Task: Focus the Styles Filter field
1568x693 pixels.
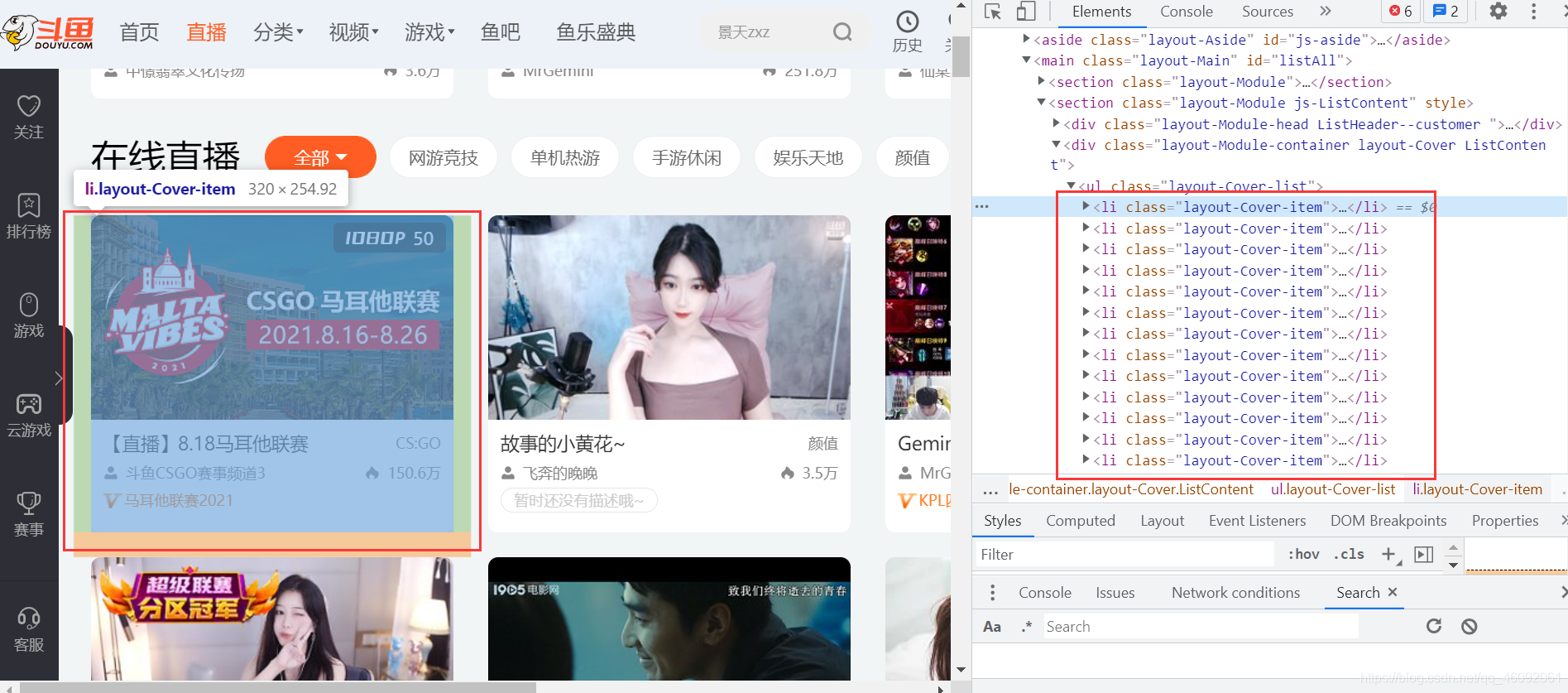Action: tap(1125, 554)
